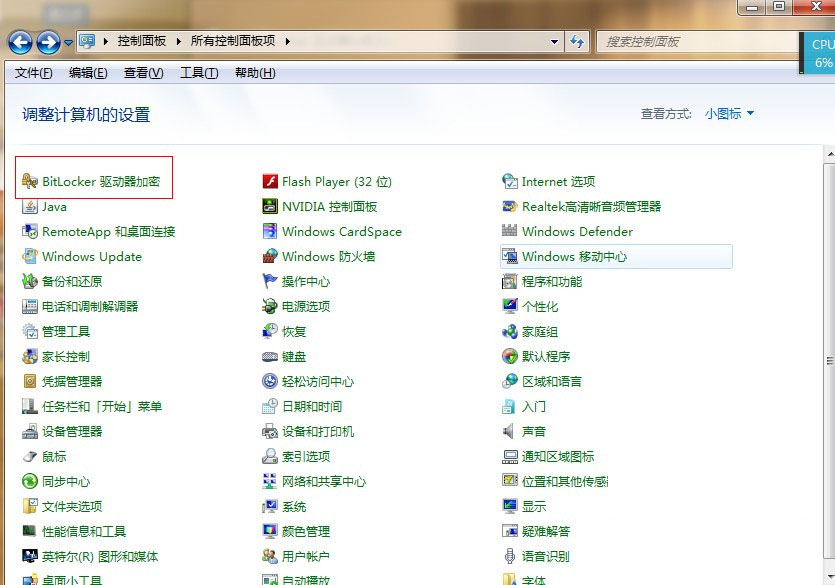Viewport: 835px width, 585px height.
Task: Open the 帮助(H) menu
Action: 255,73
